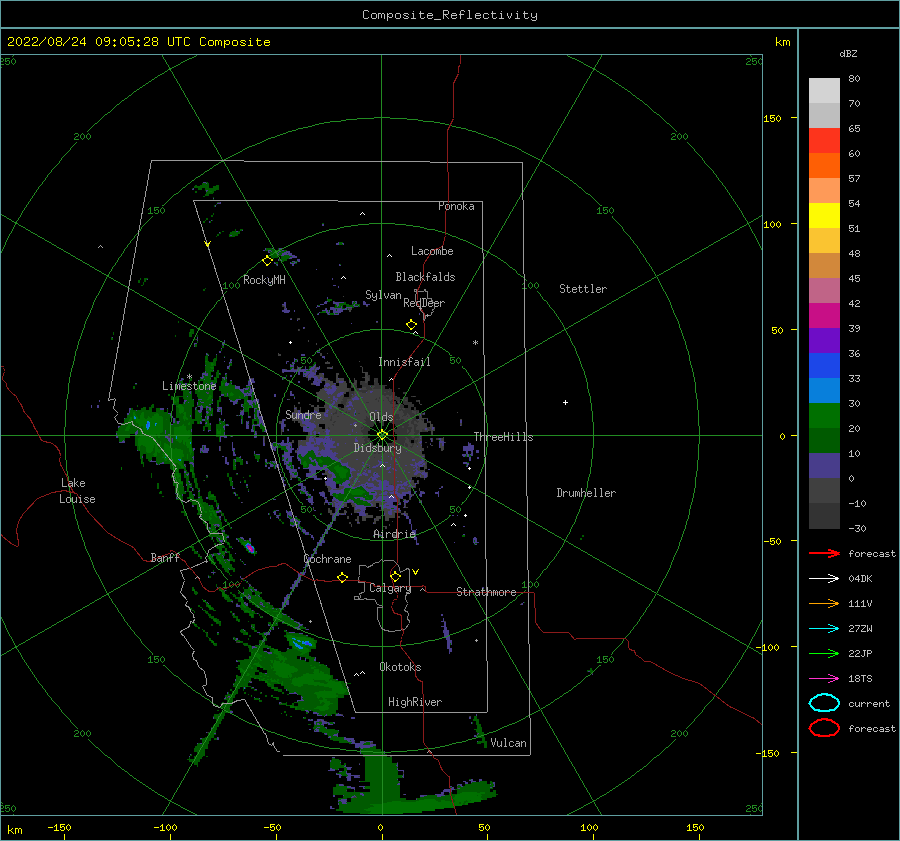Viewport: 900px width, 841px height.
Task: Click the Limestone label
Action: tap(189, 386)
